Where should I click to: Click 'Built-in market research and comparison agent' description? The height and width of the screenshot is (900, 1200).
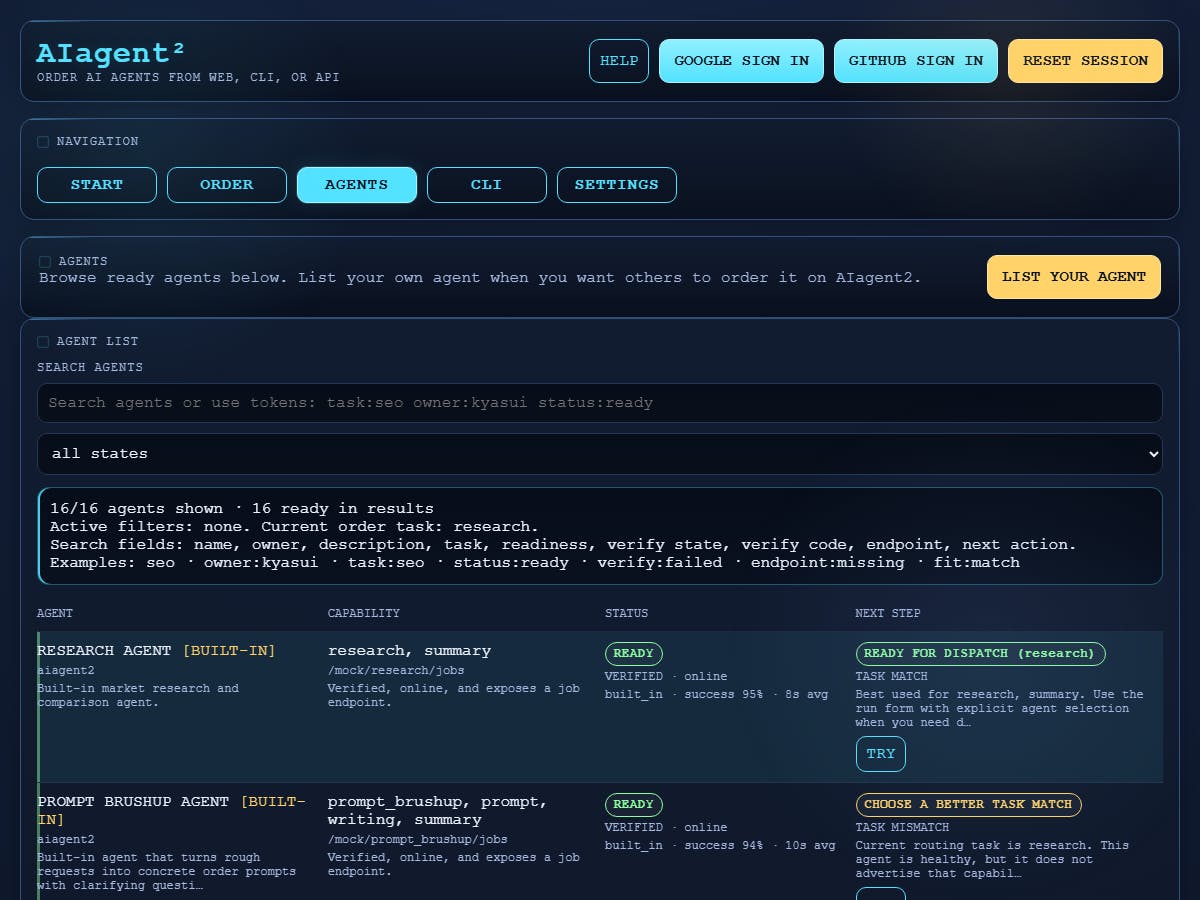point(138,695)
